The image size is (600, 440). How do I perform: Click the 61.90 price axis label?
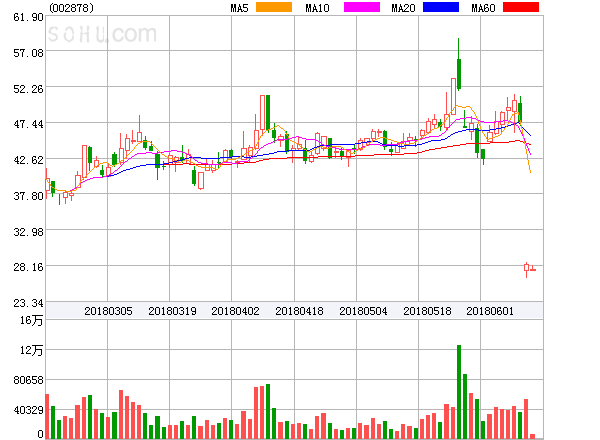[28, 17]
